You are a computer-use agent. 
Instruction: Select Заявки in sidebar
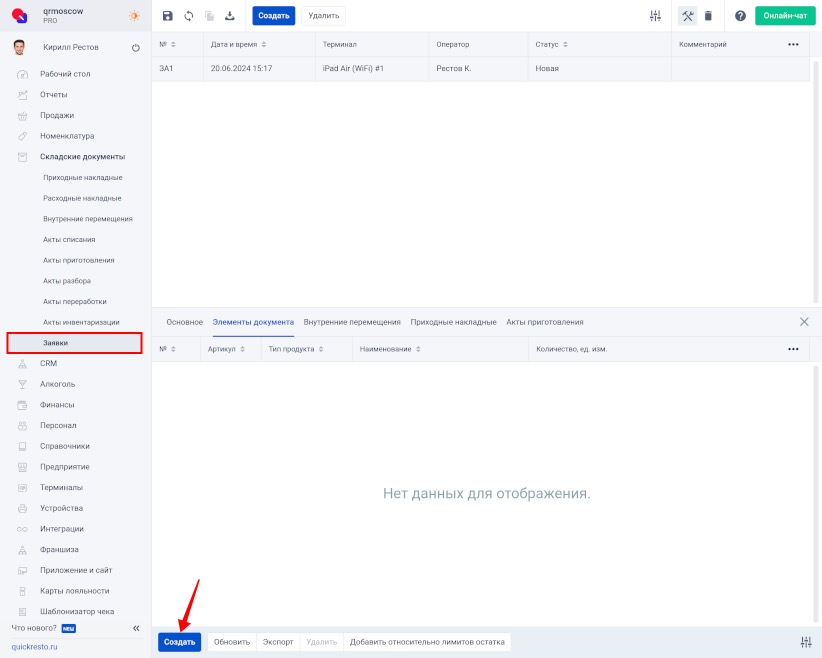[74, 343]
